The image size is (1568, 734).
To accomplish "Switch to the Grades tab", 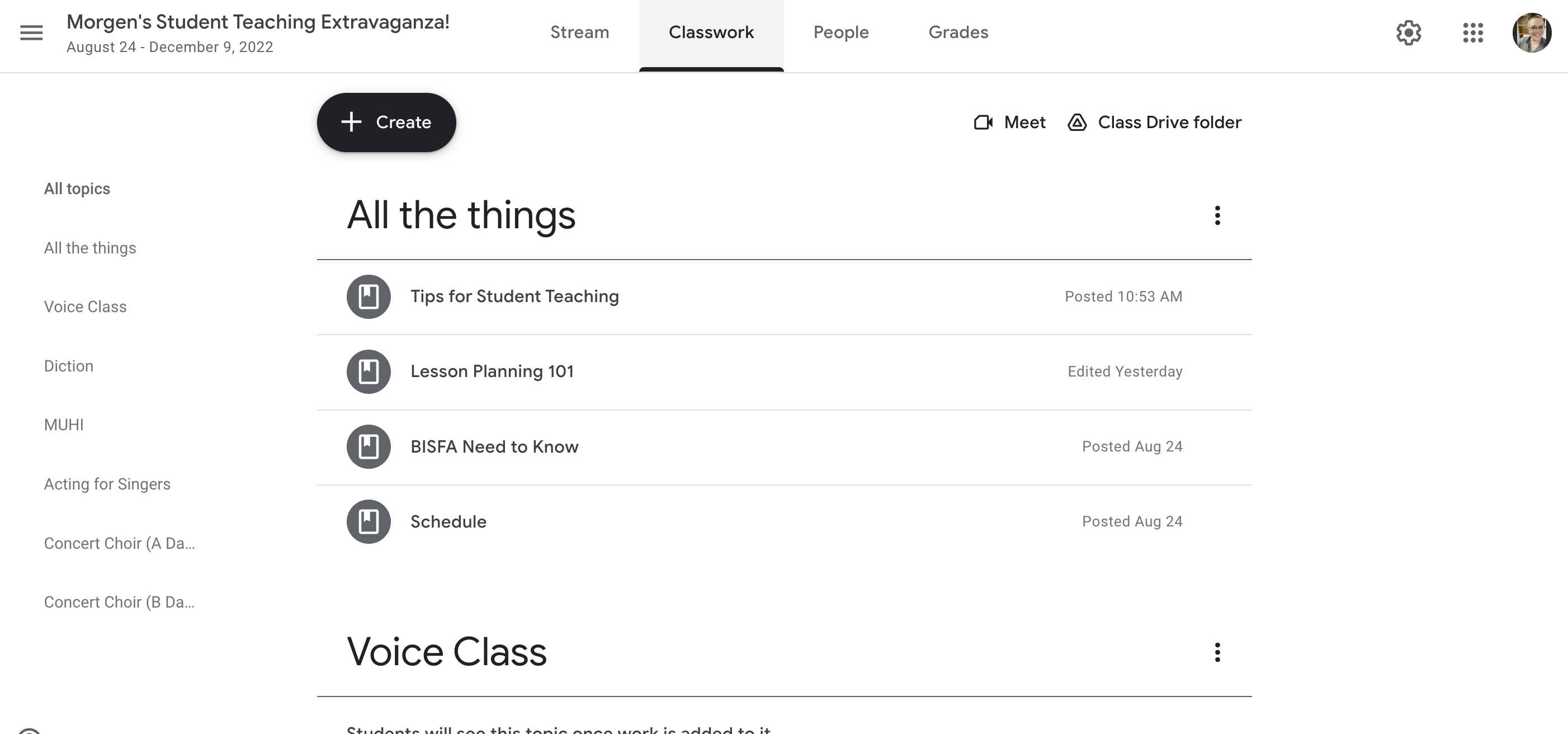I will pos(957,32).
